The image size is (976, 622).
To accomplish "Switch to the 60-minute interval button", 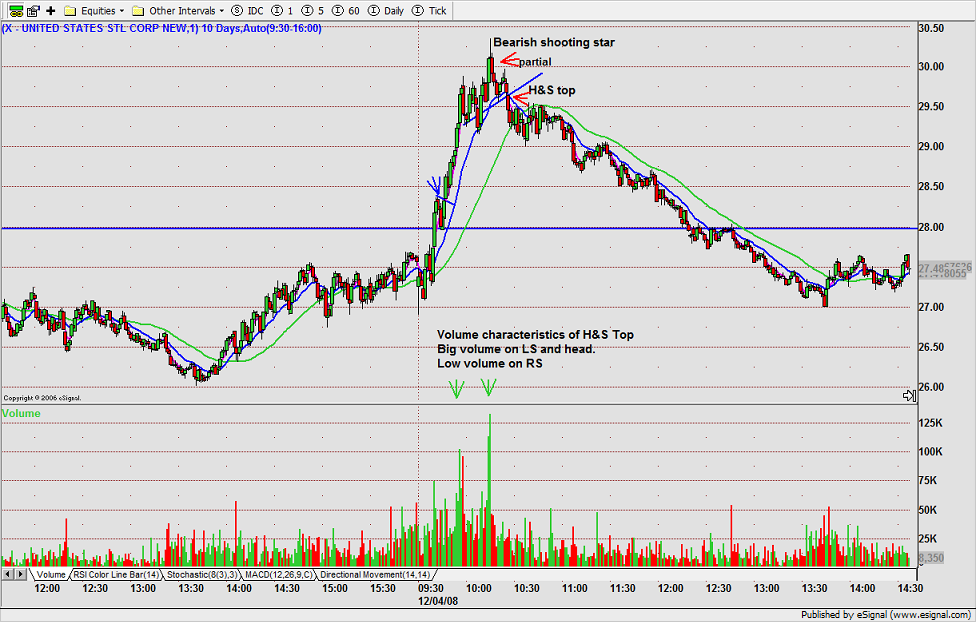I will 346,11.
